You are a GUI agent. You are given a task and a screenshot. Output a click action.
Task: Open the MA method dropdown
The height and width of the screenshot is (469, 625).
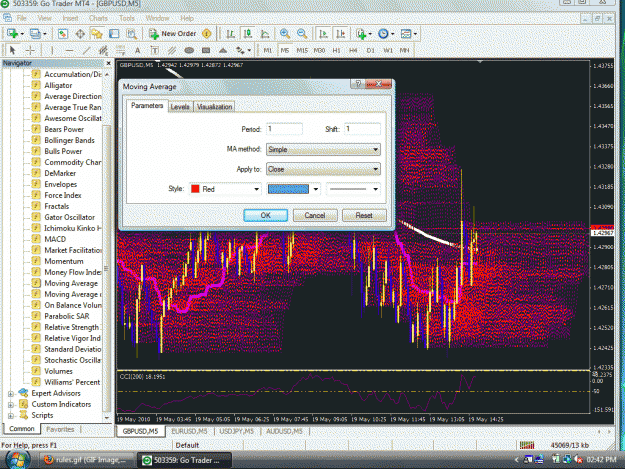click(x=323, y=149)
